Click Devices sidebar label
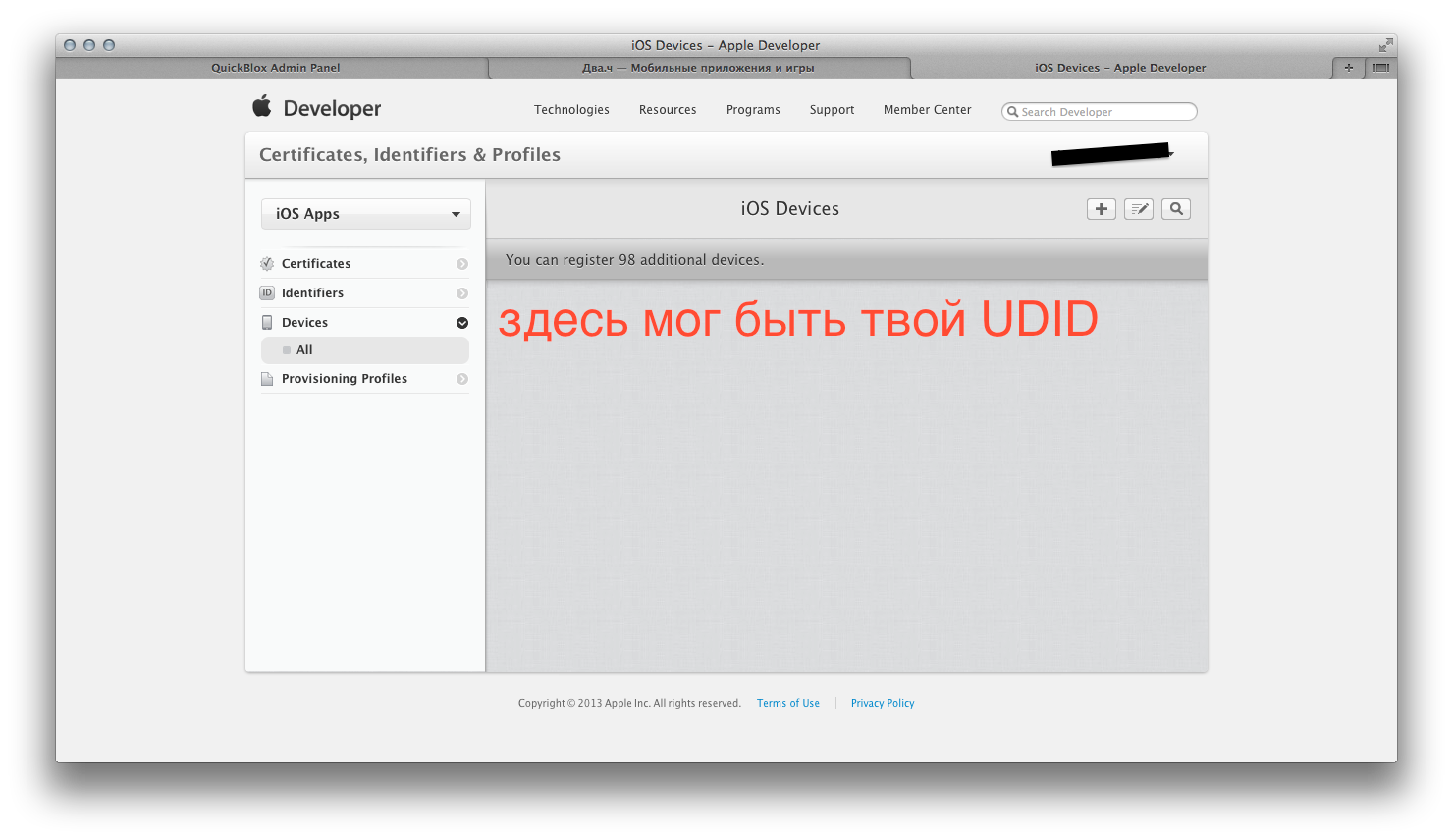The height and width of the screenshot is (840, 1453). click(304, 323)
